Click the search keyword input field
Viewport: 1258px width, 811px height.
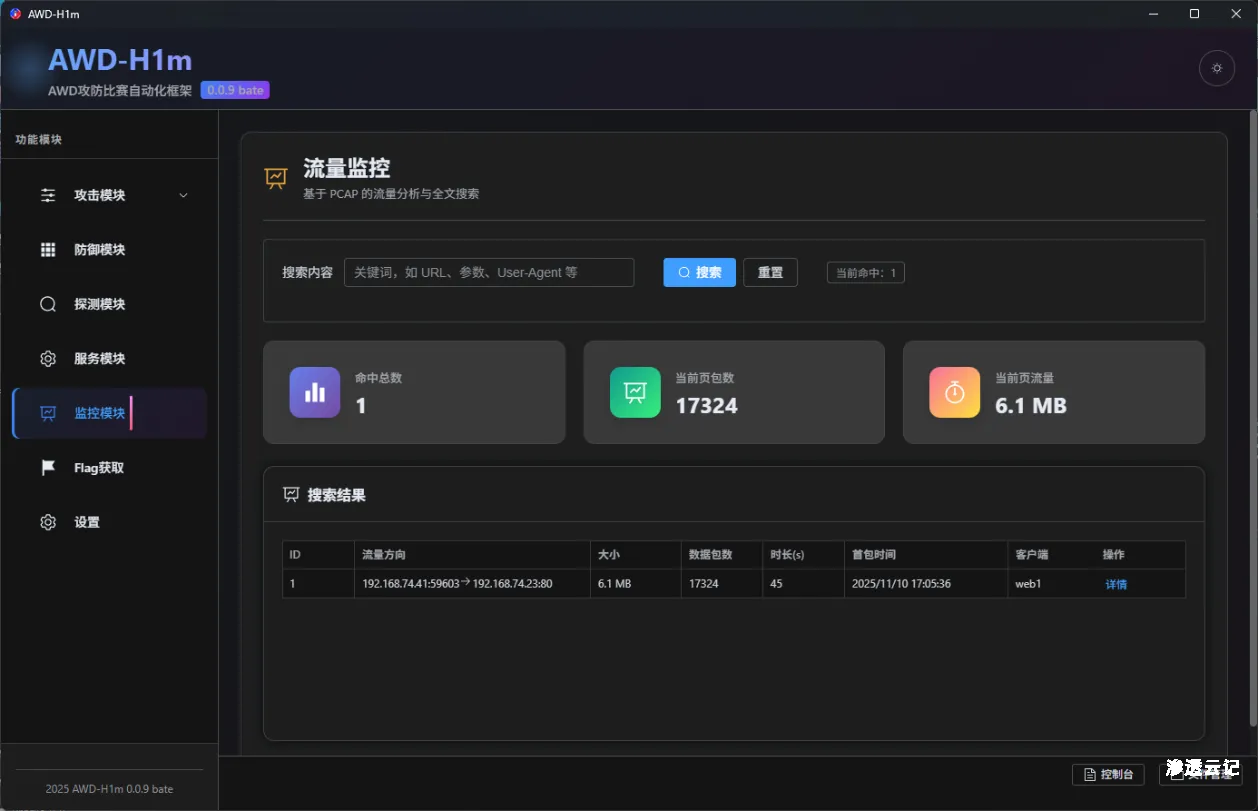(489, 272)
